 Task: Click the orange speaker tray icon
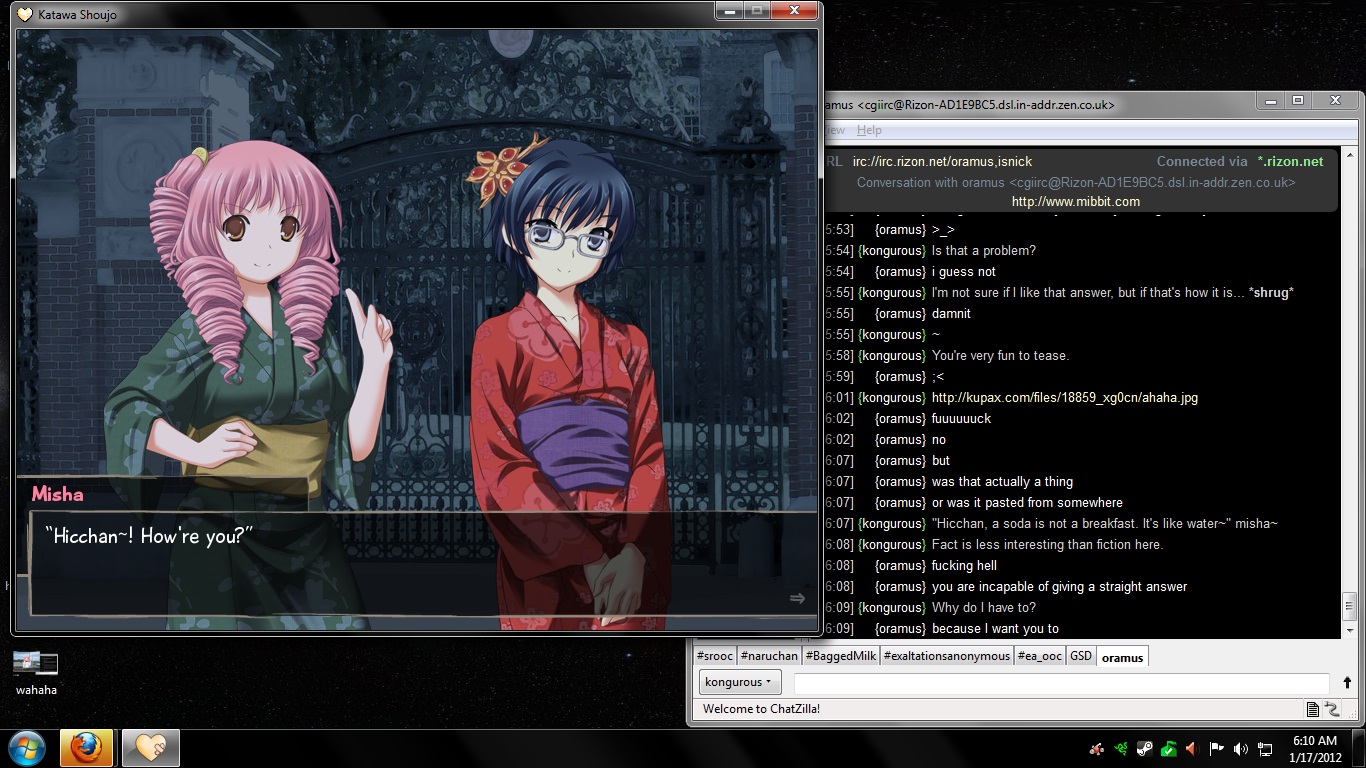coord(1191,748)
